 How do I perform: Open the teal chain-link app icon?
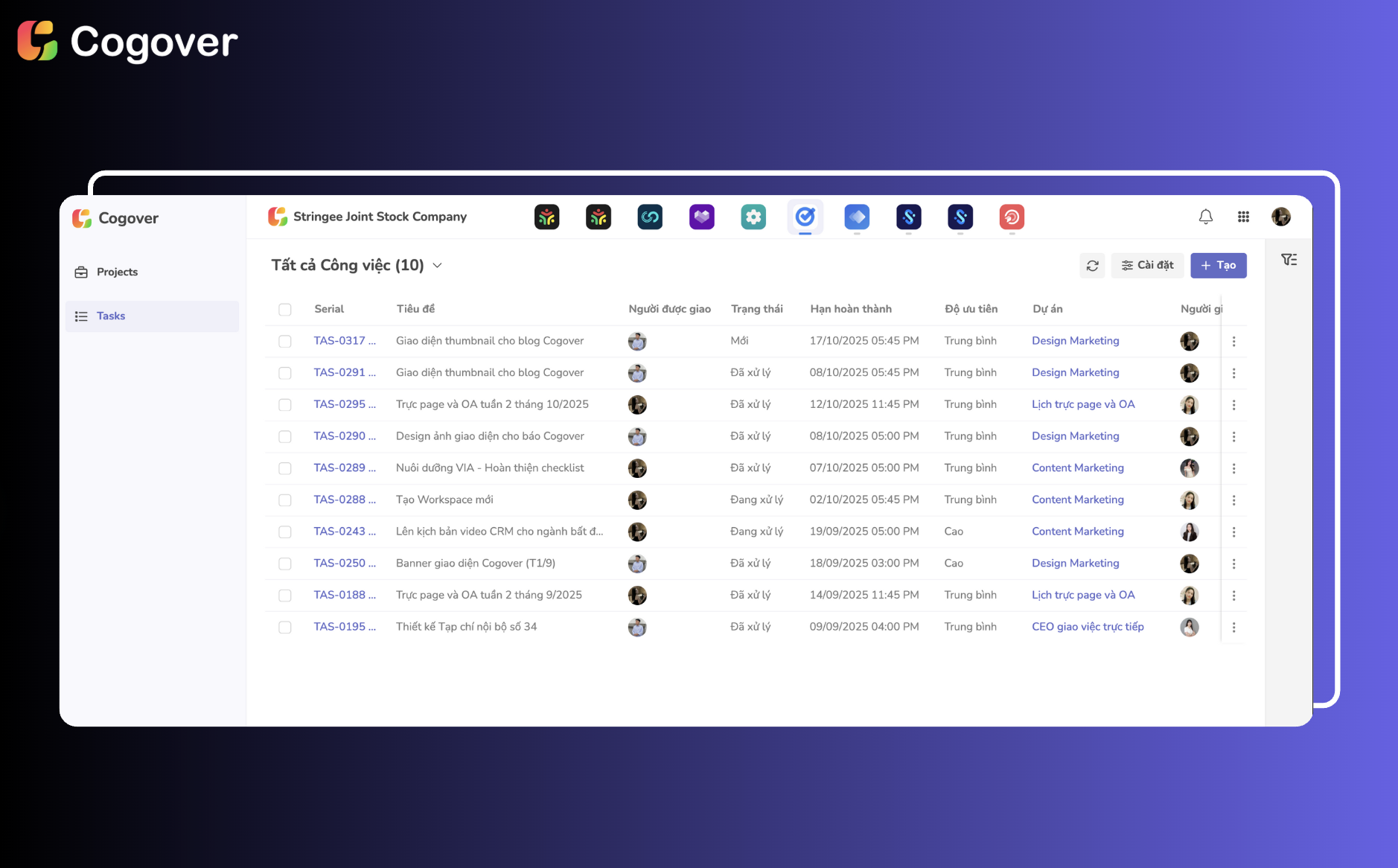[650, 217]
